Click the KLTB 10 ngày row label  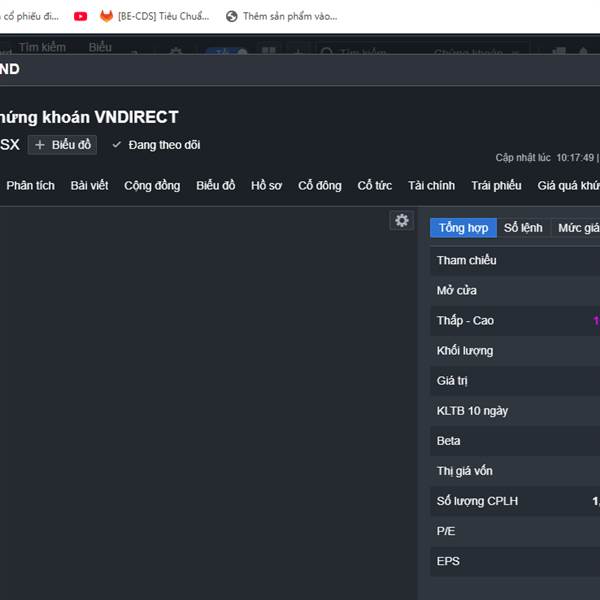click(x=472, y=411)
